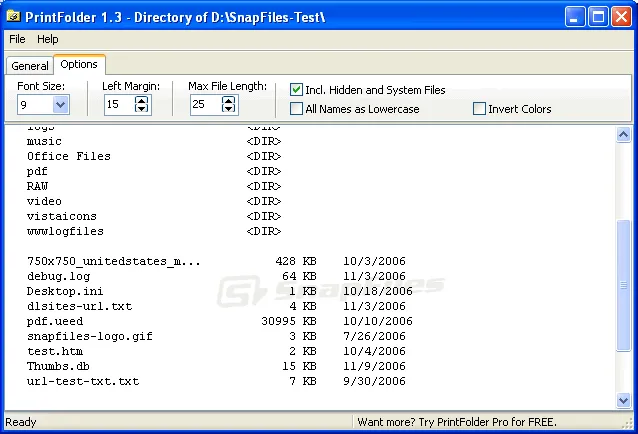Click the 'url-test-txt.txt' file name
Screen dimensions: 638x434
[x=83, y=382]
